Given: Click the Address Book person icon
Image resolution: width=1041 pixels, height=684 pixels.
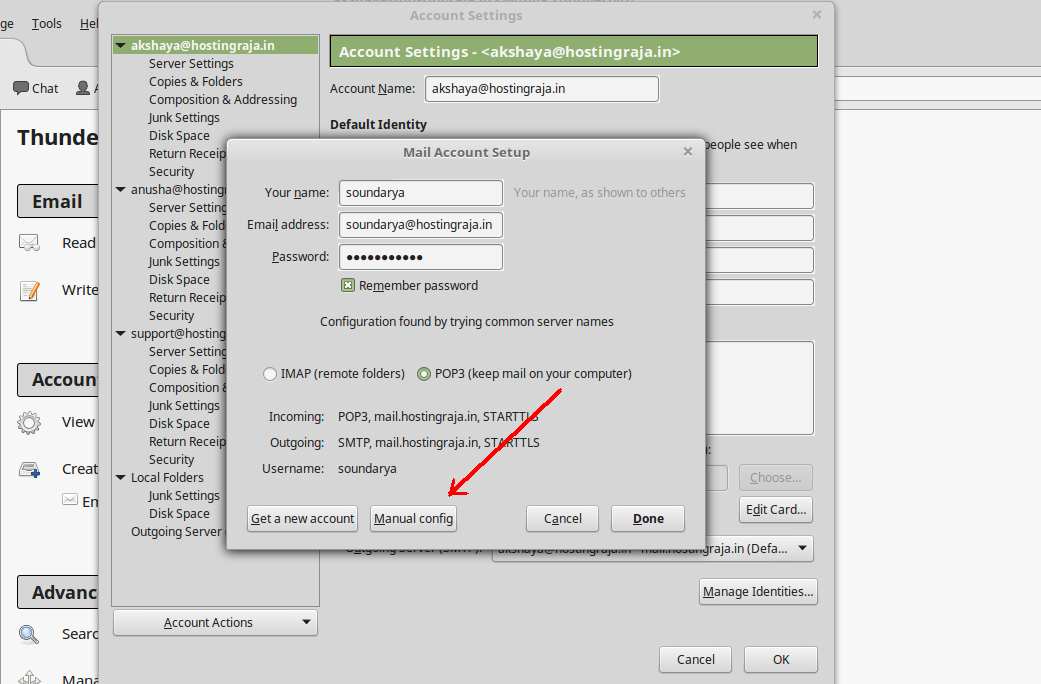Looking at the screenshot, I should tap(83, 88).
